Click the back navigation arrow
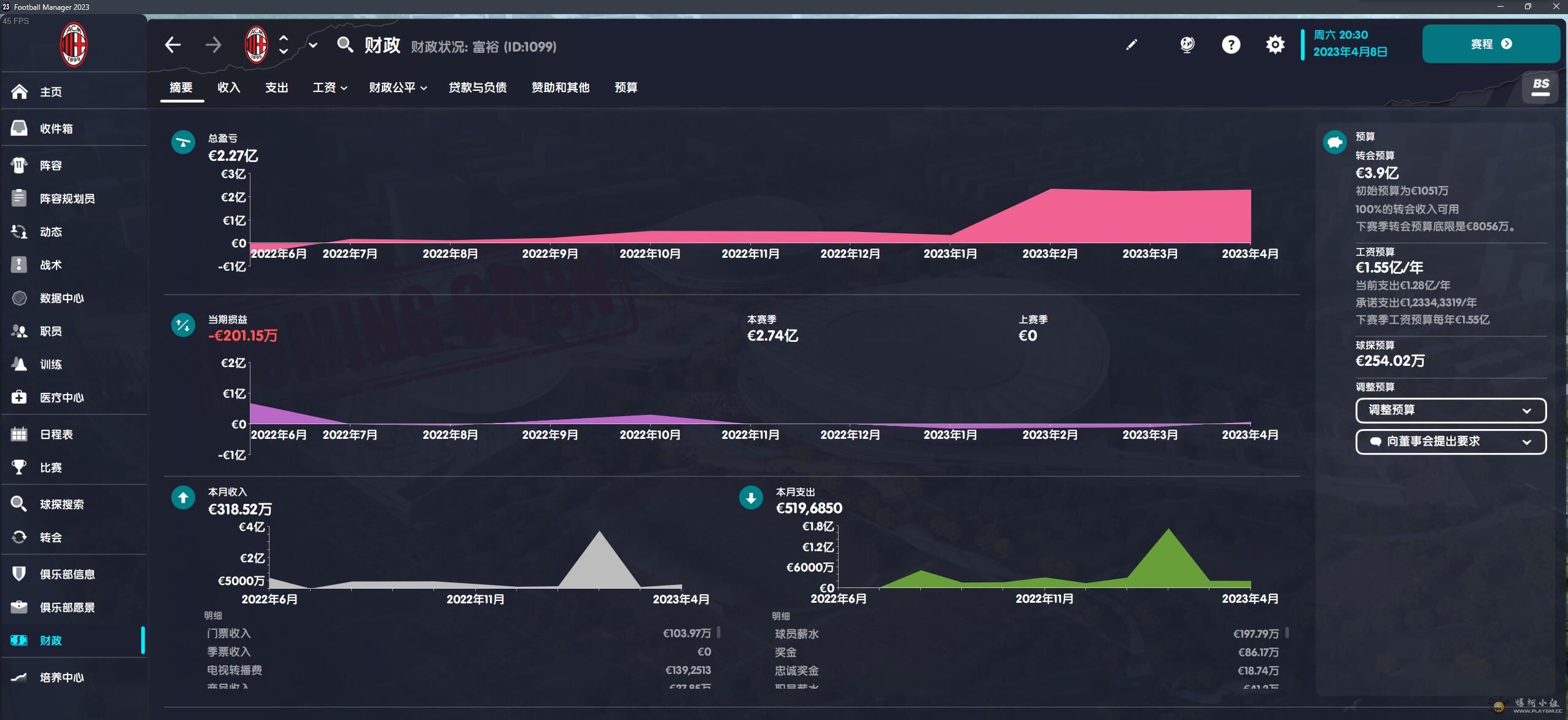 pos(173,45)
